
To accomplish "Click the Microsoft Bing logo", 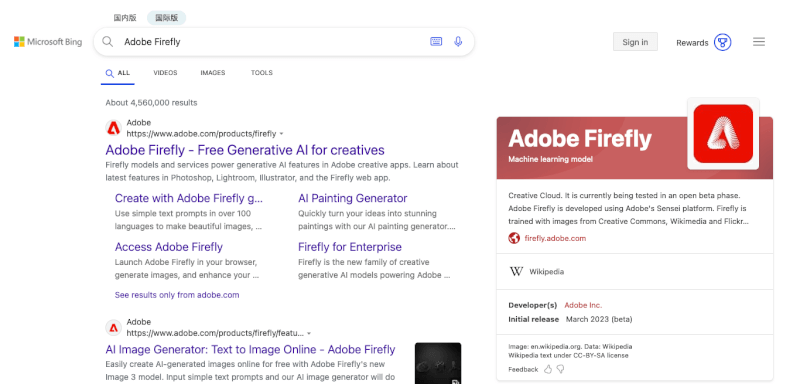I will 48,42.
